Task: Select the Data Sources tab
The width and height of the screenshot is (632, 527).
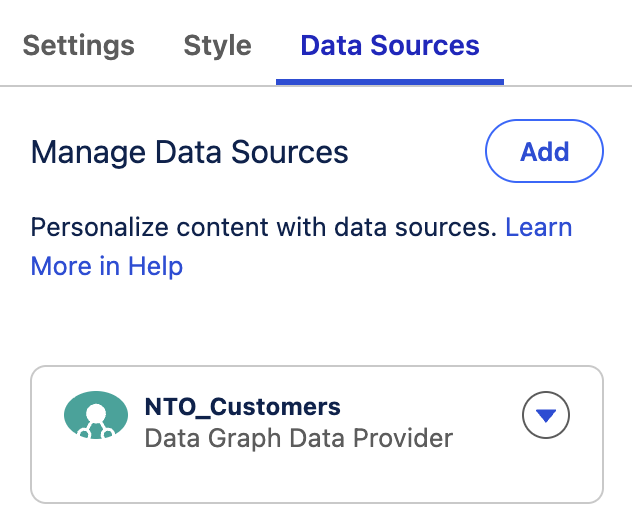Action: tap(390, 46)
